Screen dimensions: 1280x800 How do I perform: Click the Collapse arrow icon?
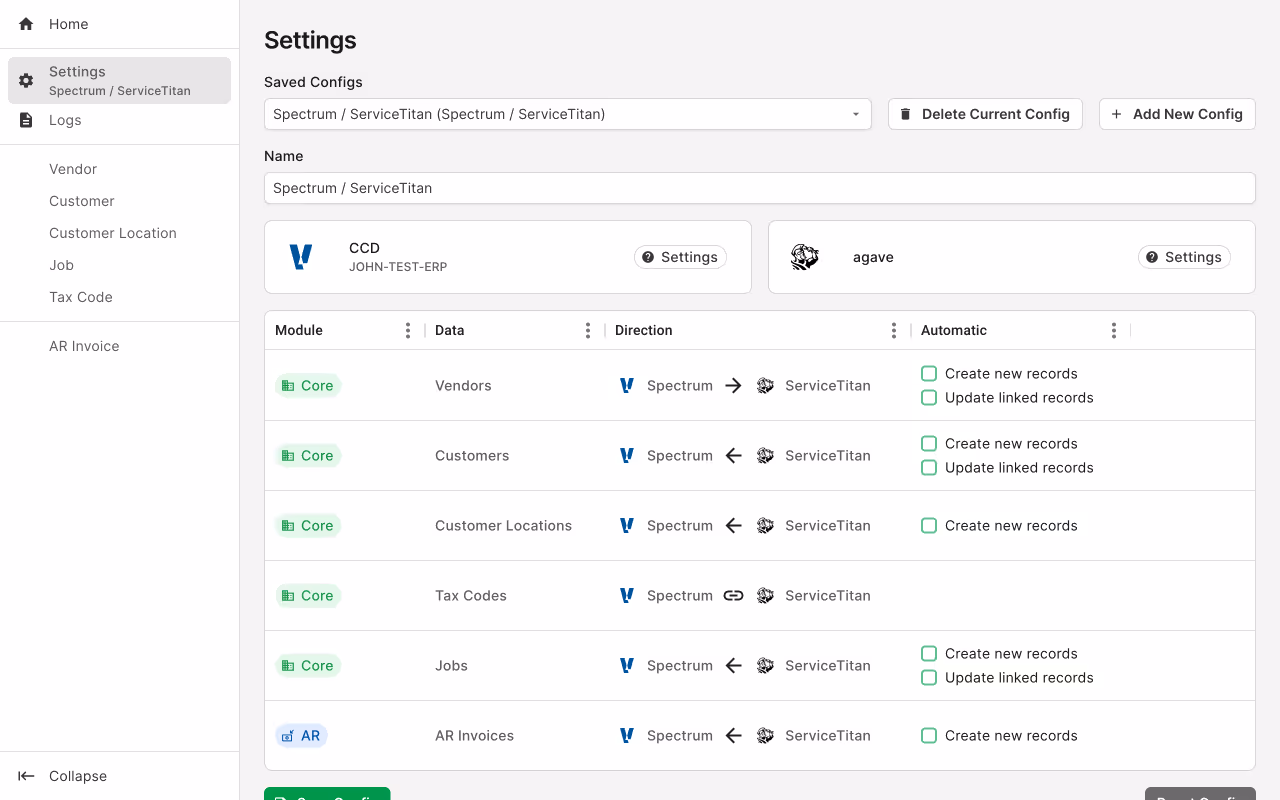click(x=26, y=776)
